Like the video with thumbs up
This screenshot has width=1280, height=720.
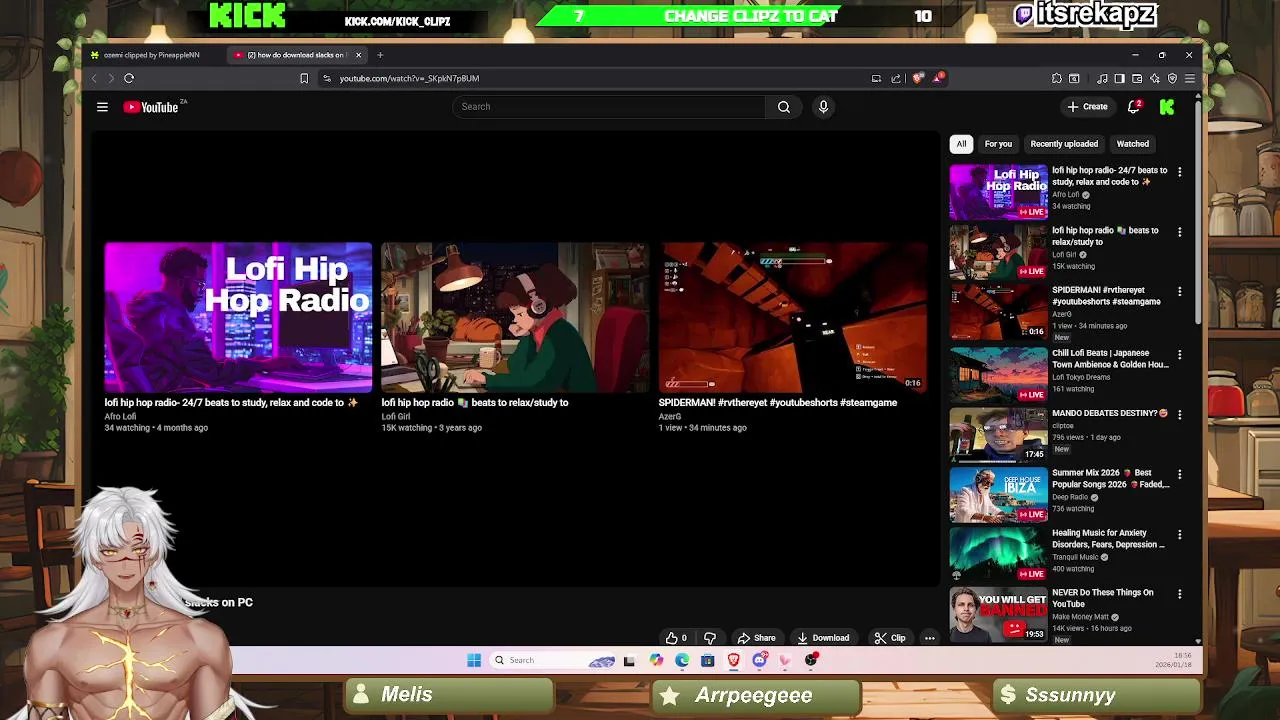click(676, 638)
